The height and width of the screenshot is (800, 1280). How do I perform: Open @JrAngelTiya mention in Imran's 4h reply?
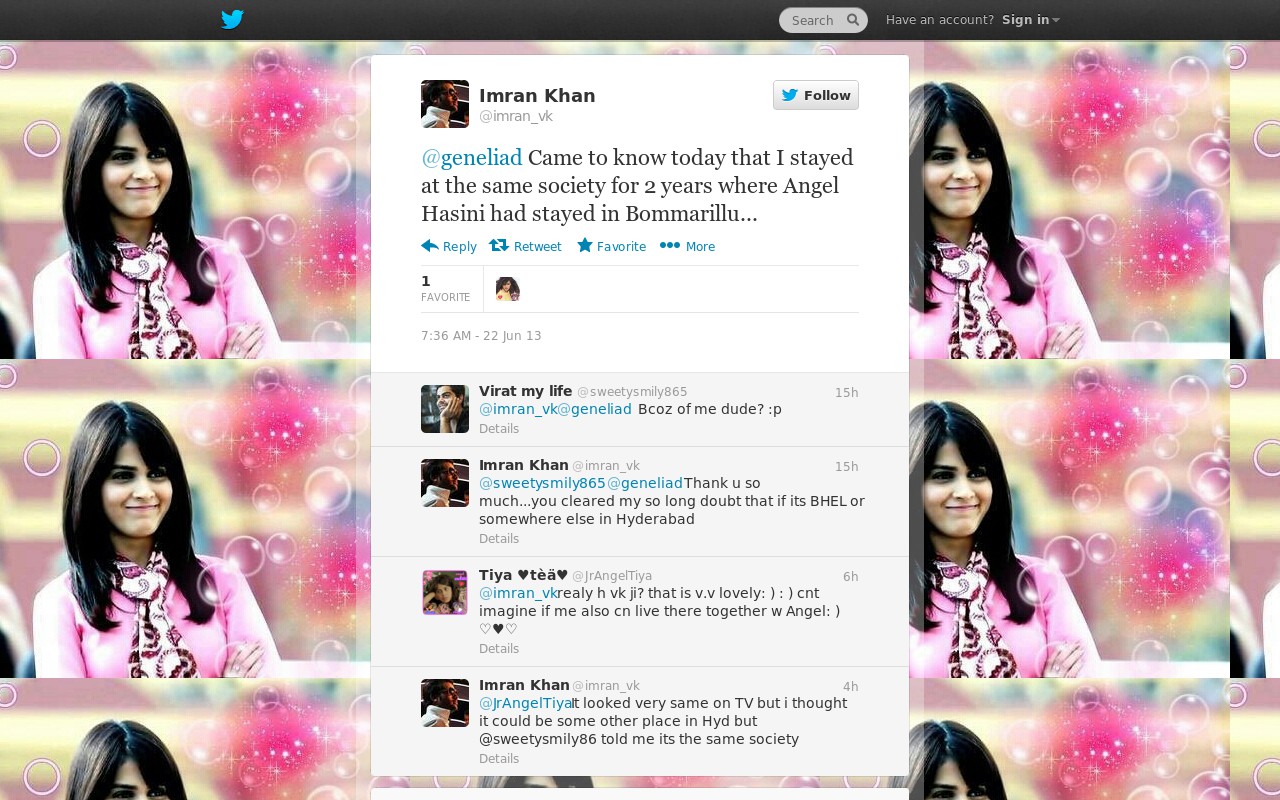(x=525, y=703)
